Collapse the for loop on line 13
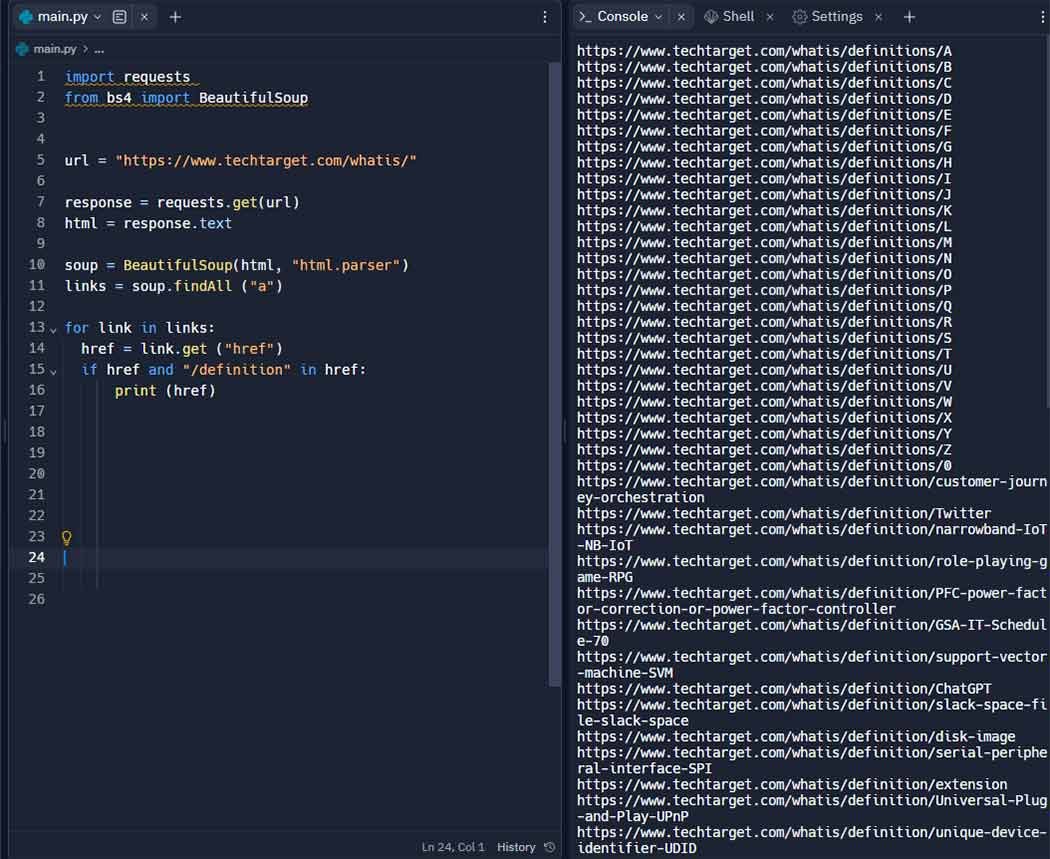1050x859 pixels. pyautogui.click(x=54, y=328)
